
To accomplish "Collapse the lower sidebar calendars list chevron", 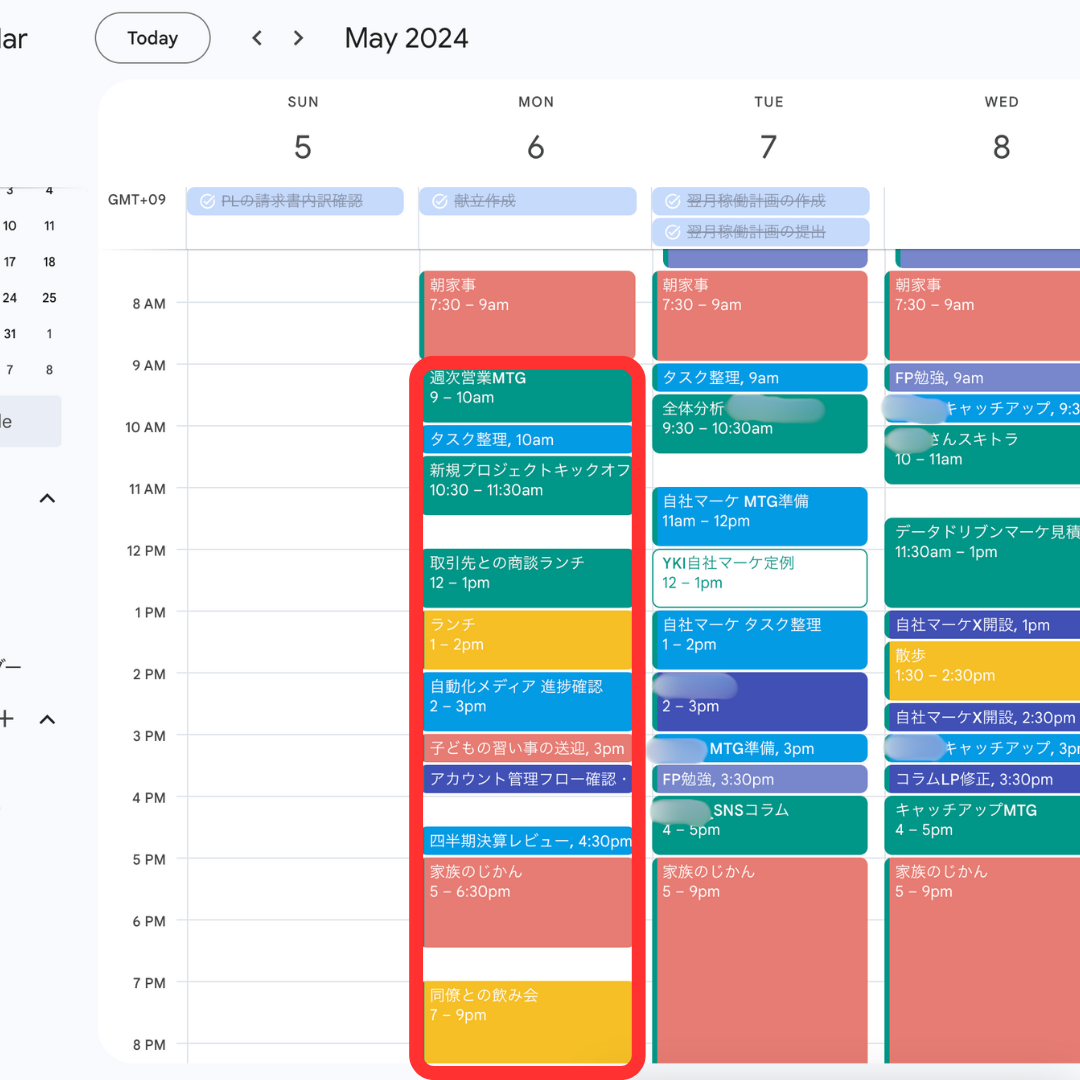I will point(47,720).
